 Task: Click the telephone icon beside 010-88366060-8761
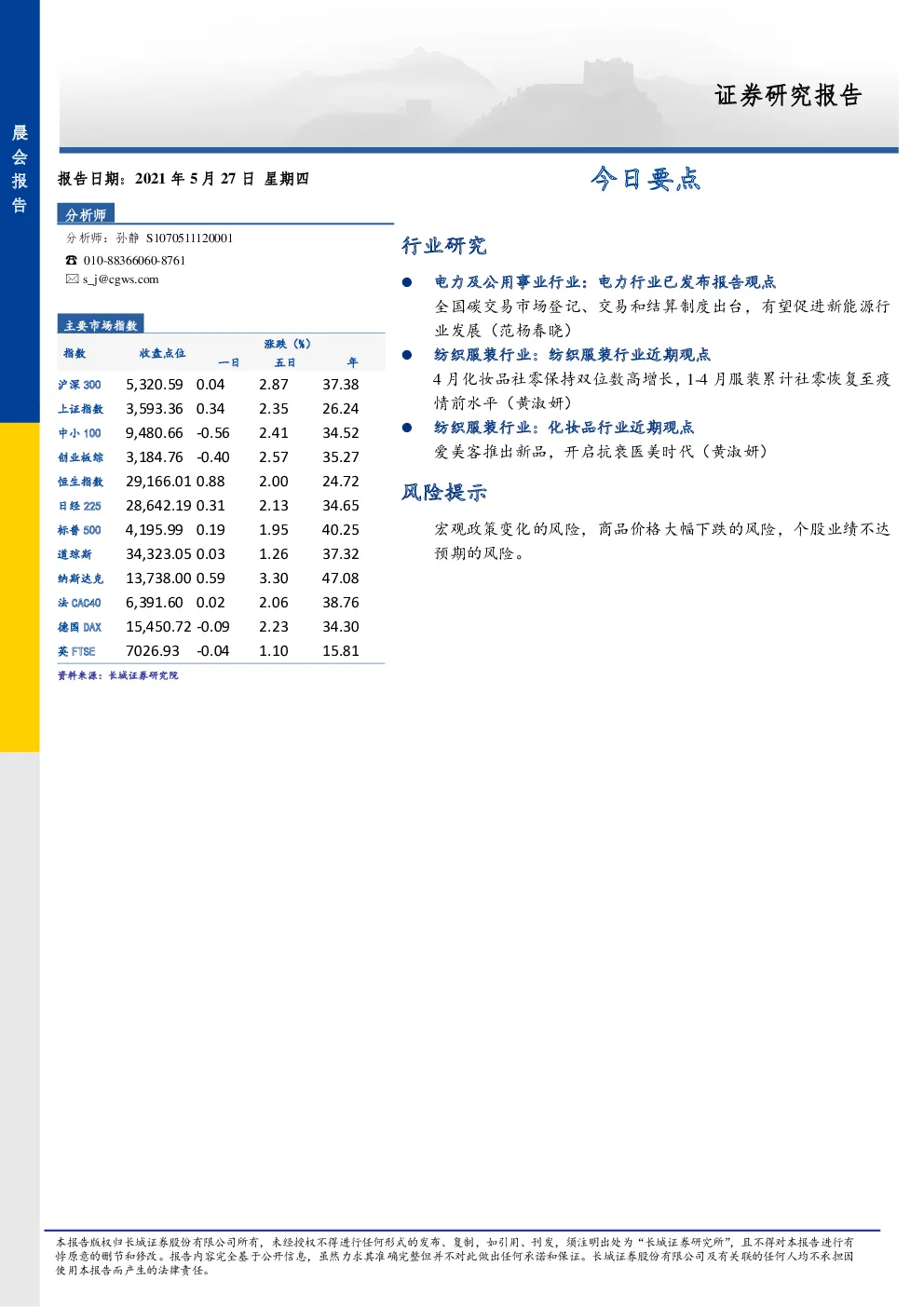(x=72, y=261)
